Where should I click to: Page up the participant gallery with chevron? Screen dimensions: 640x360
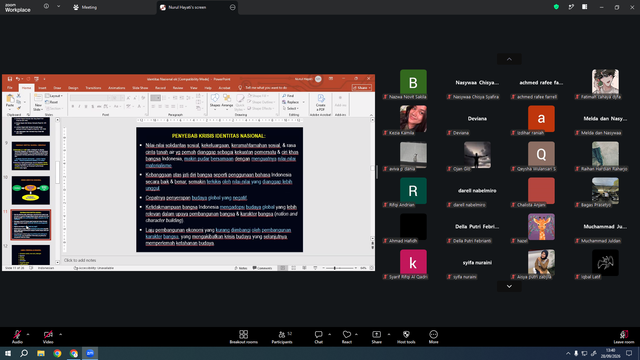point(509,59)
